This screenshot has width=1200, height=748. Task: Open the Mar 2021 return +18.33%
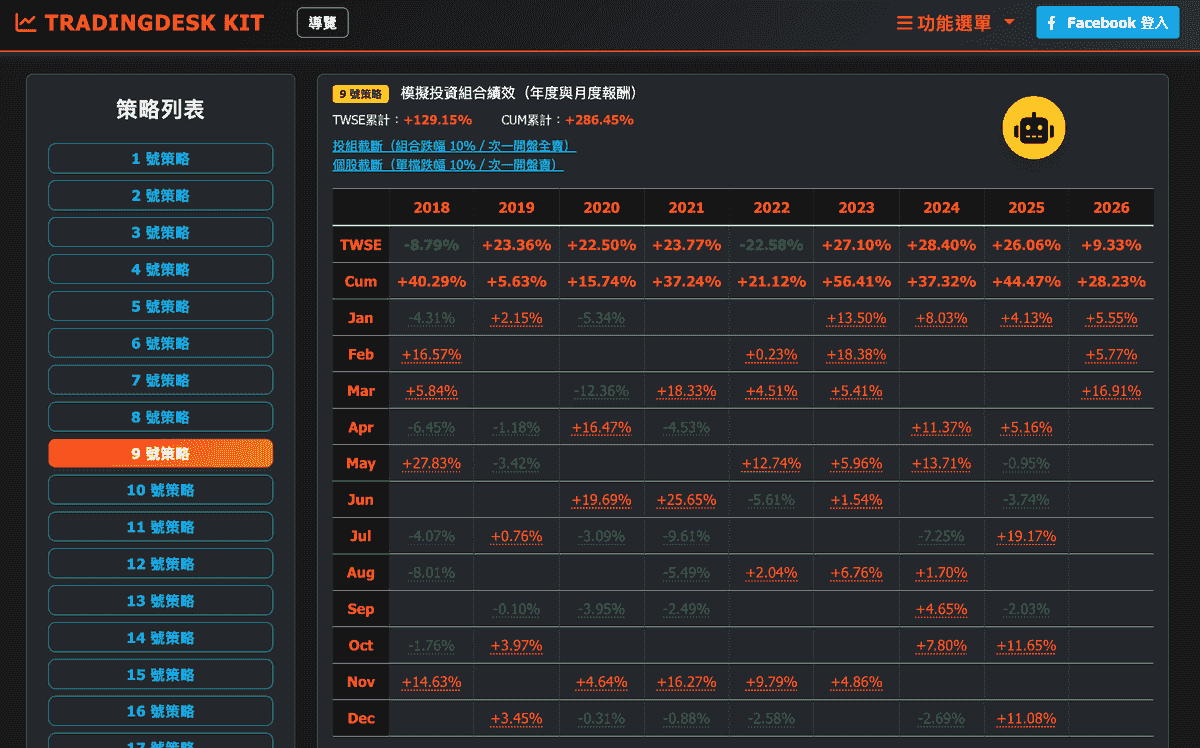(x=686, y=391)
